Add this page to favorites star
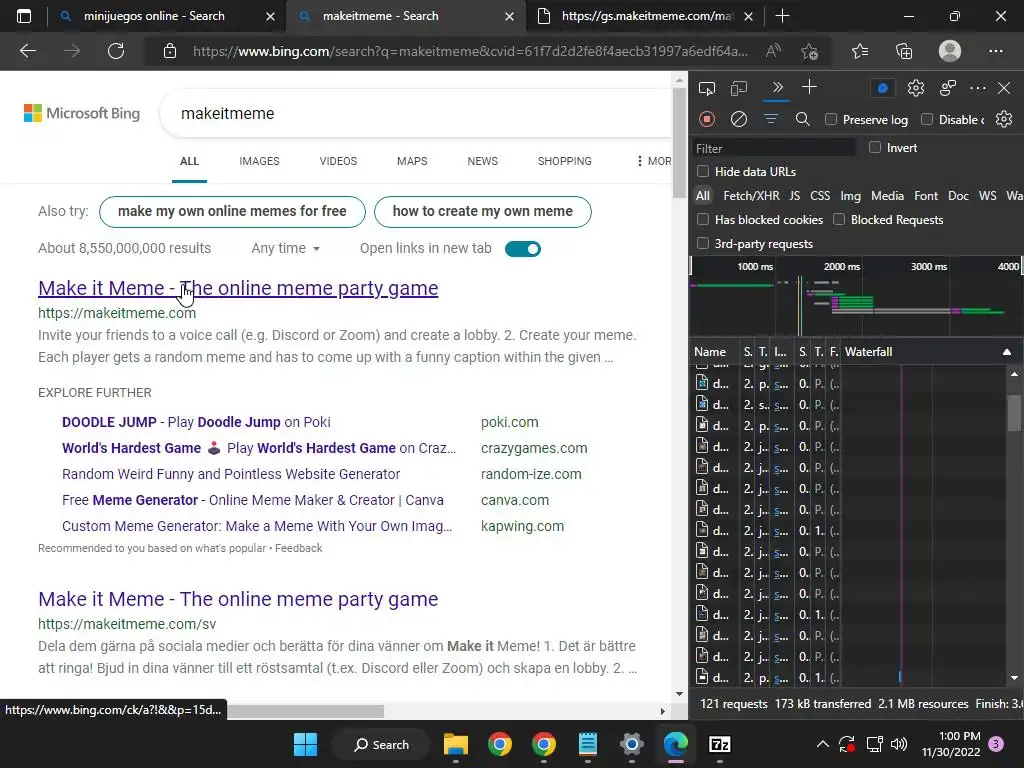Image resolution: width=1024 pixels, height=768 pixels. click(810, 51)
